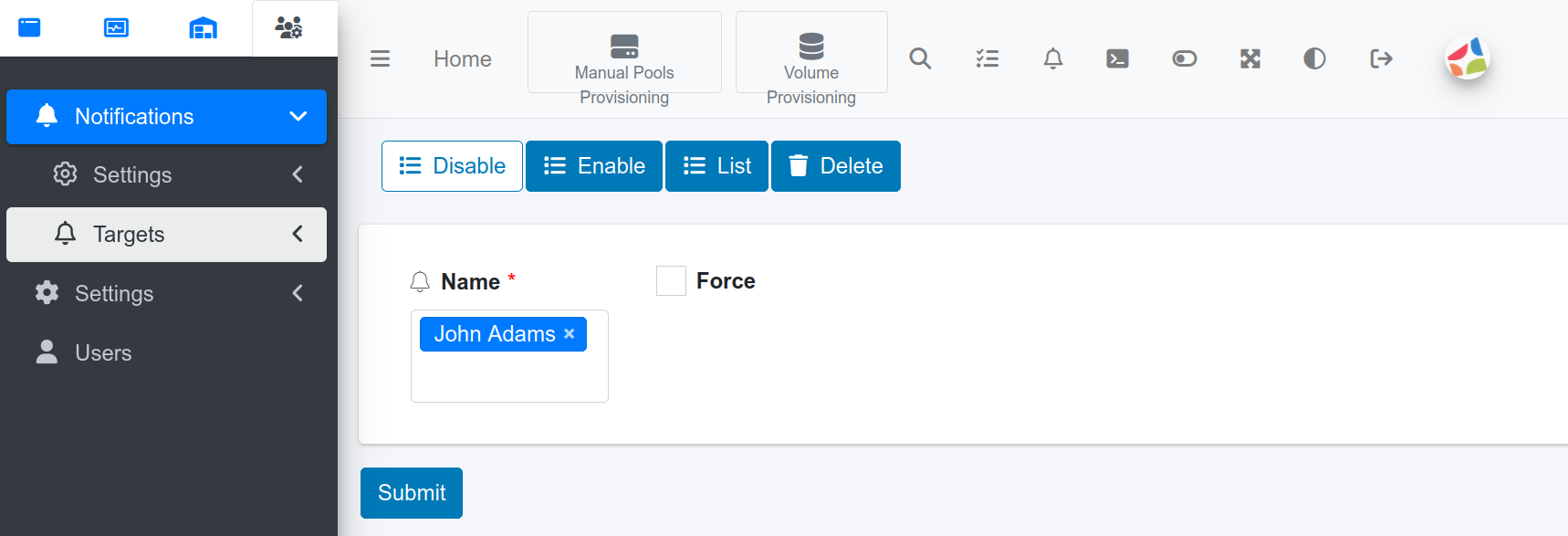Open the terminal console icon

(x=1117, y=58)
